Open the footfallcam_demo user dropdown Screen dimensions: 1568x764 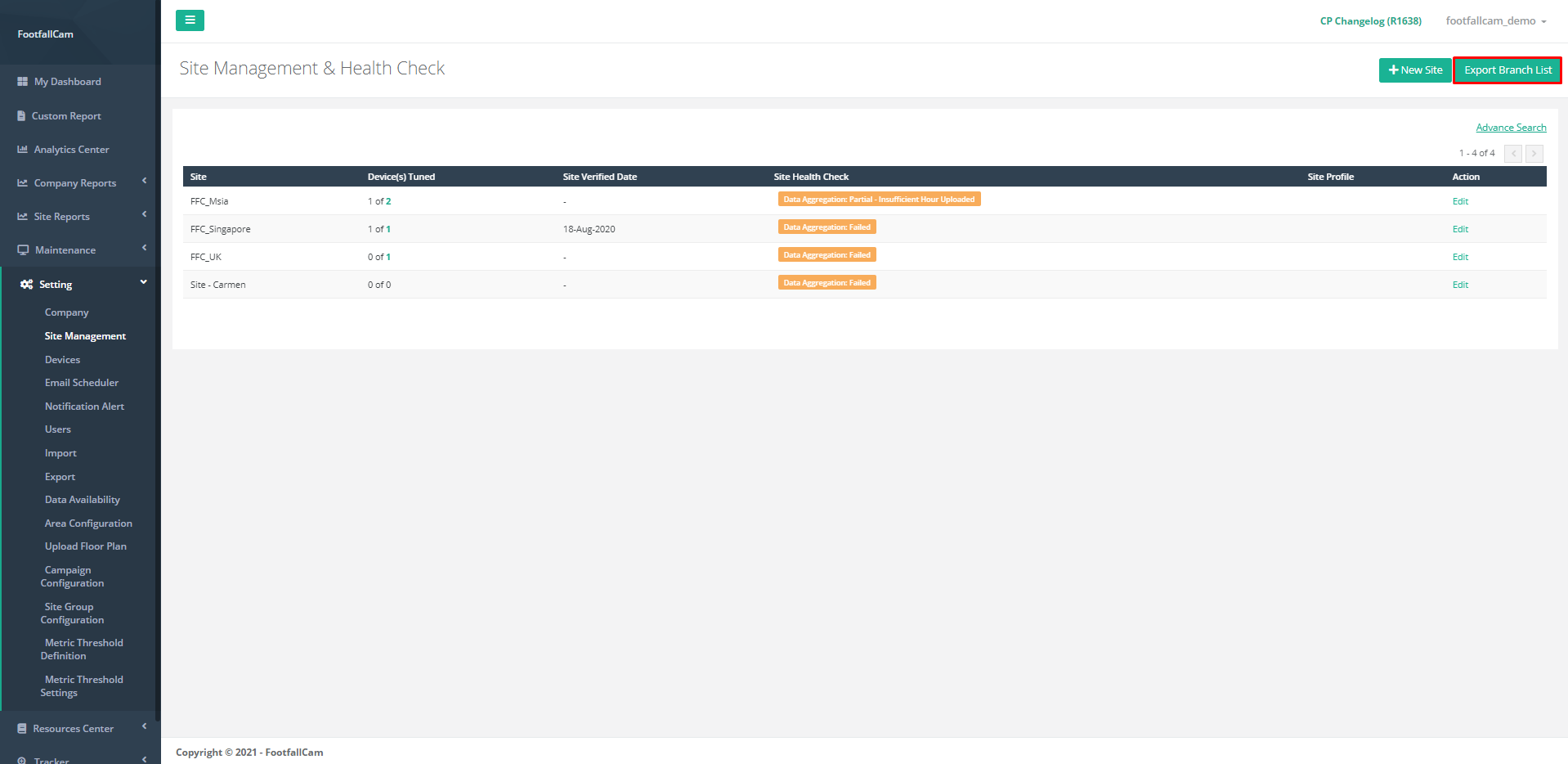coord(1495,21)
